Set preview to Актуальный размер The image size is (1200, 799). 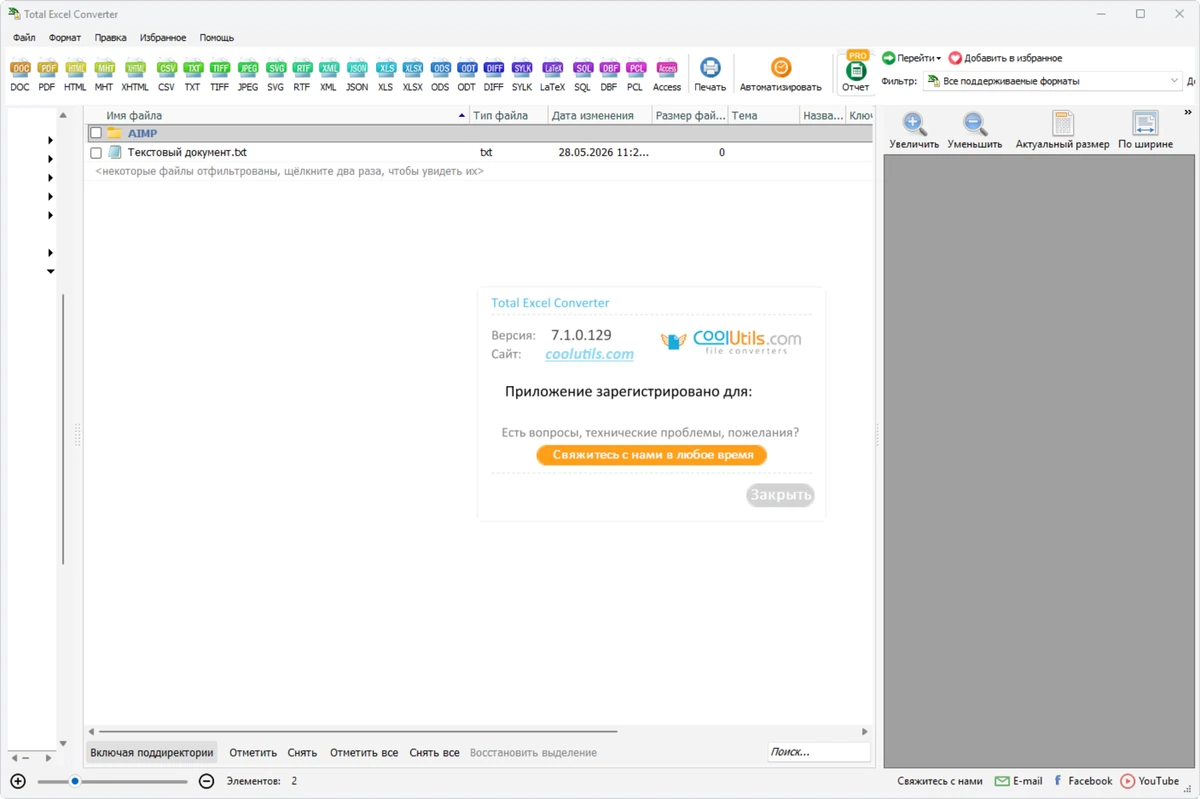click(1062, 130)
